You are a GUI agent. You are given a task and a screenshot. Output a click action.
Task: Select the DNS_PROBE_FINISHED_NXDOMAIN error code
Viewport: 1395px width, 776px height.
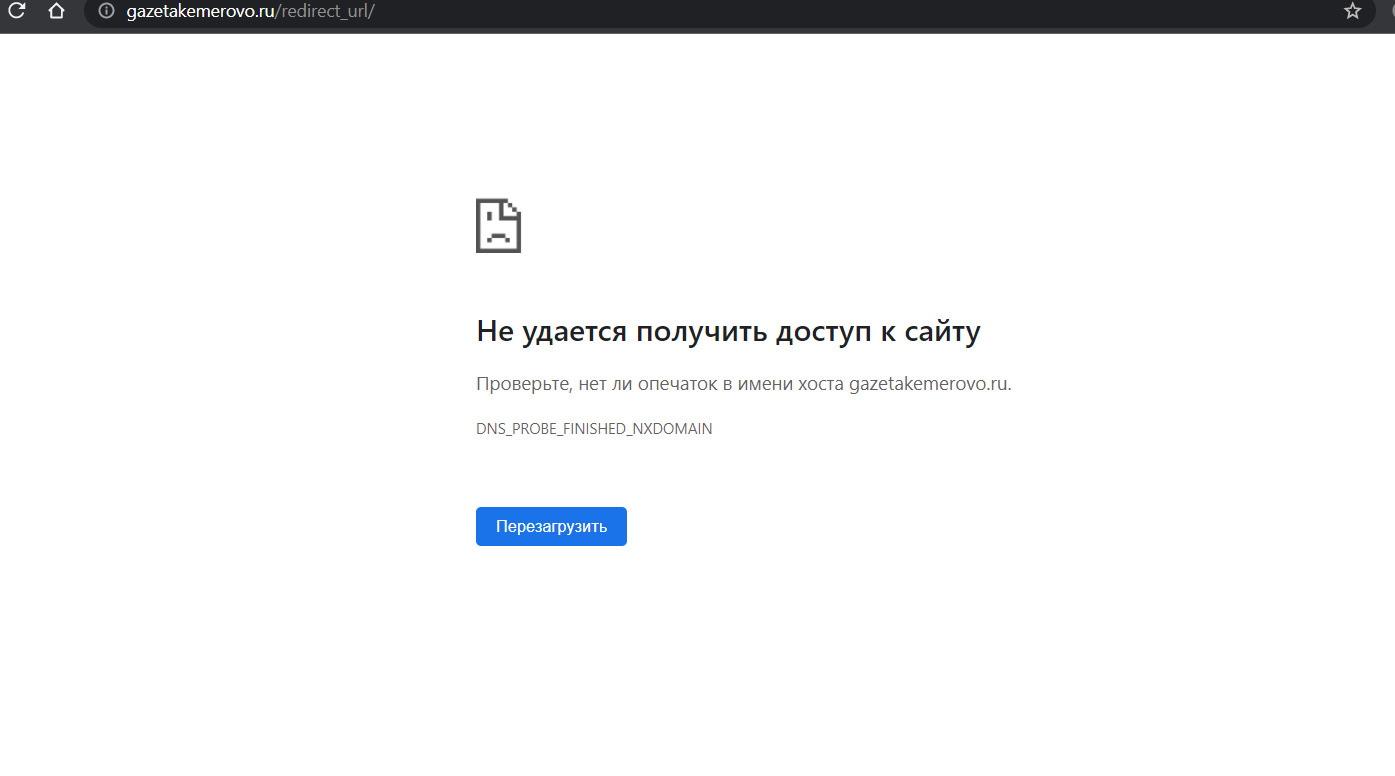tap(594, 428)
